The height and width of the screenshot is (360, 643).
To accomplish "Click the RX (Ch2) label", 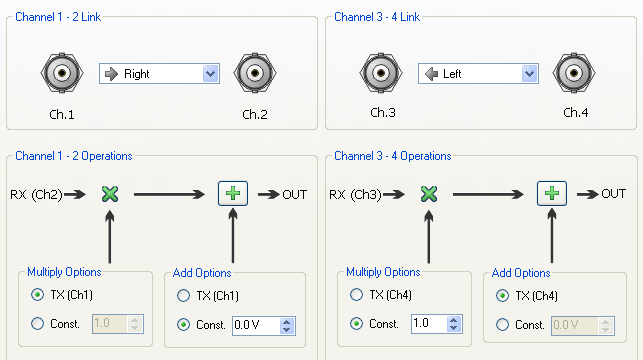I will [36, 194].
